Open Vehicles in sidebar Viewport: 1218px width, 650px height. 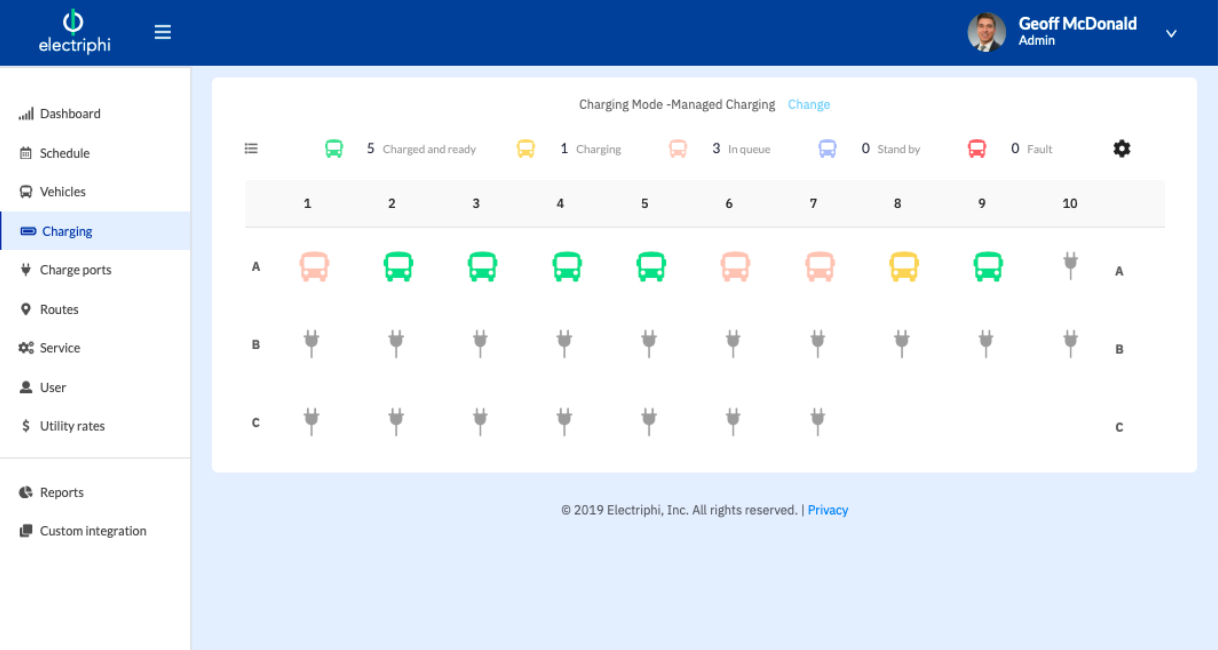click(x=95, y=192)
